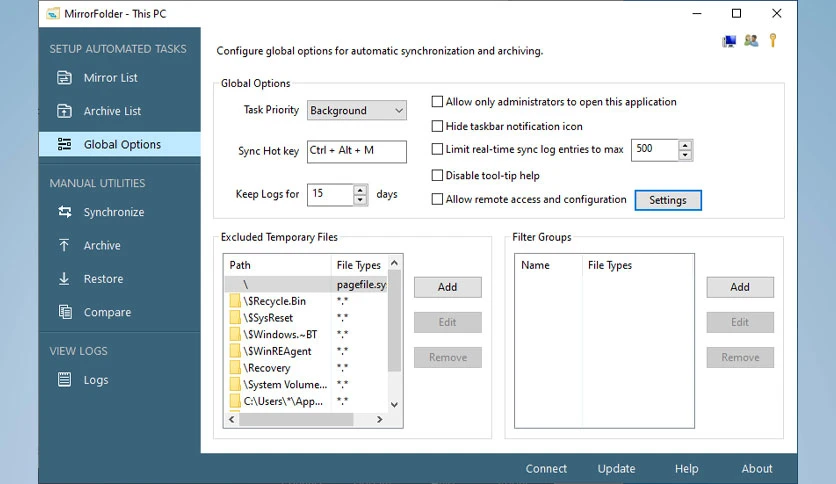Screen dimensions: 836x484
Task: Open Mirror List section
Action: 119,78
